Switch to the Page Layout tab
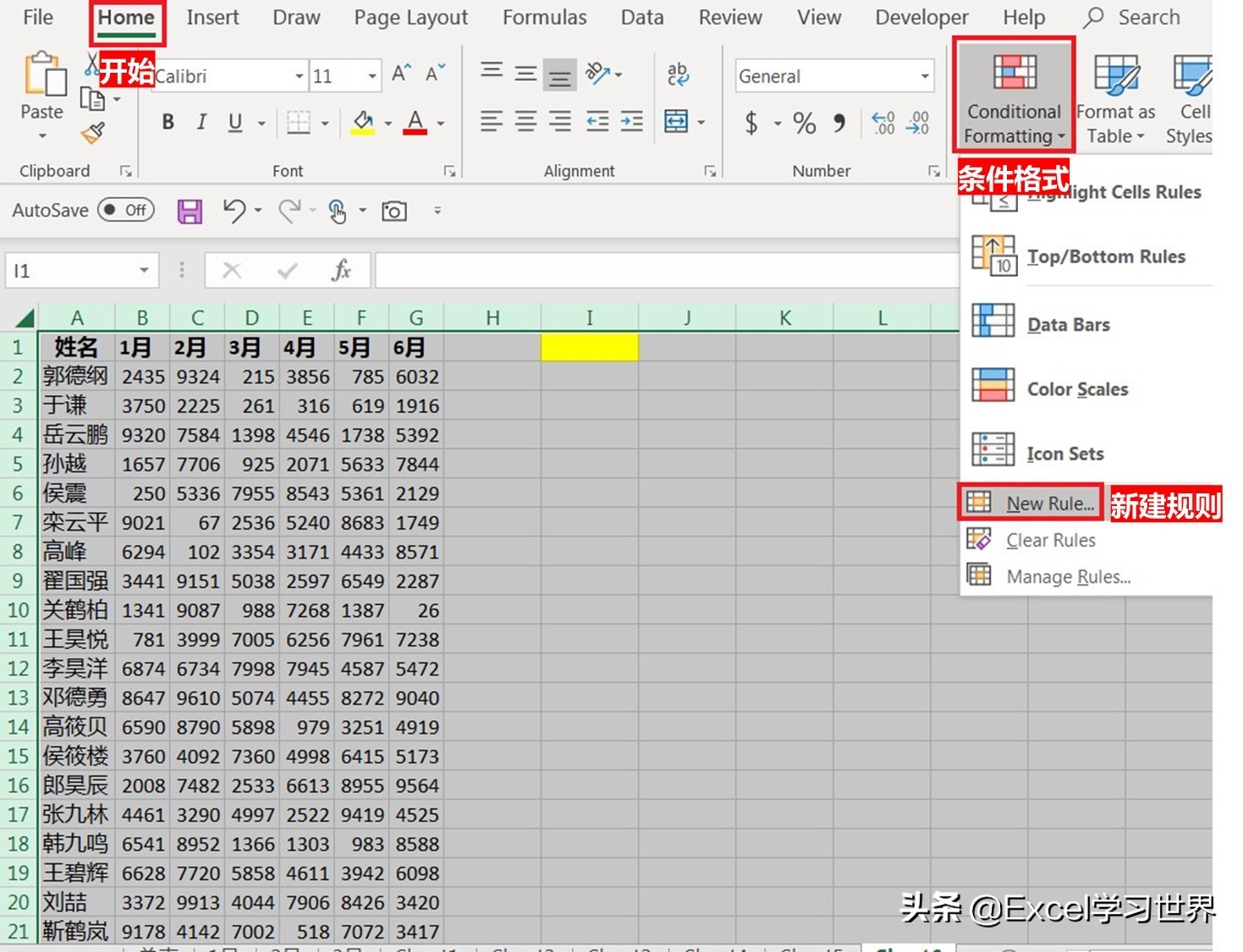Screen dimensions: 1243x952 pos(411,18)
